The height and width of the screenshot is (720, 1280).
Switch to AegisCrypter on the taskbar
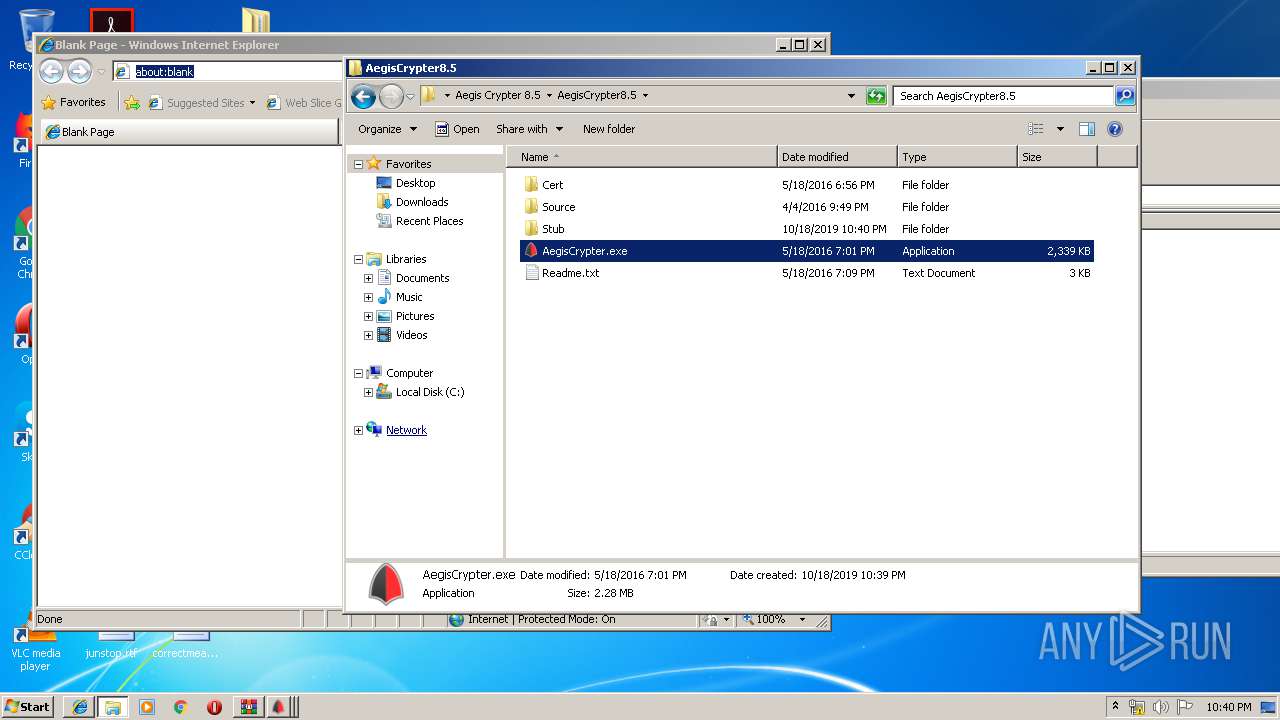coord(279,707)
